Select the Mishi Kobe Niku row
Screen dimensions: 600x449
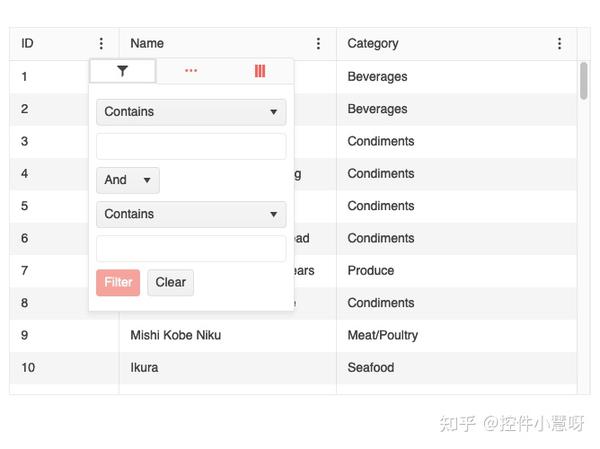[x=293, y=335]
